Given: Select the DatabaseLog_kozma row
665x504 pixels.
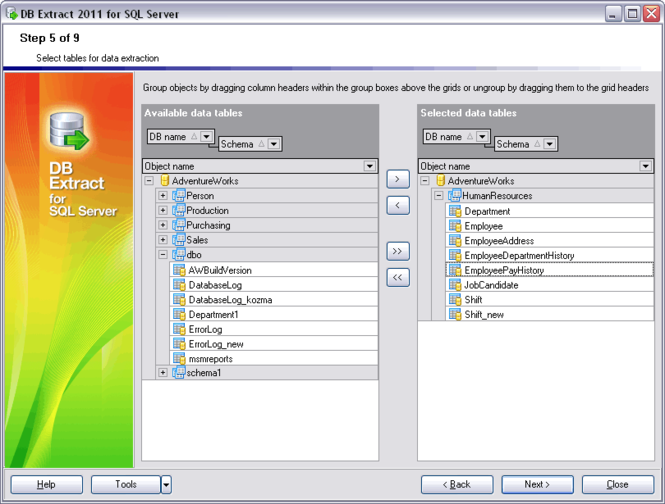Looking at the screenshot, I should point(274,300).
